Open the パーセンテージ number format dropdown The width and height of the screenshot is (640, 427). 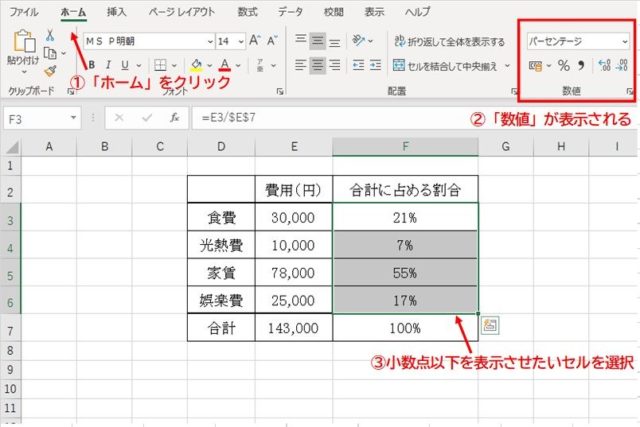tap(625, 42)
